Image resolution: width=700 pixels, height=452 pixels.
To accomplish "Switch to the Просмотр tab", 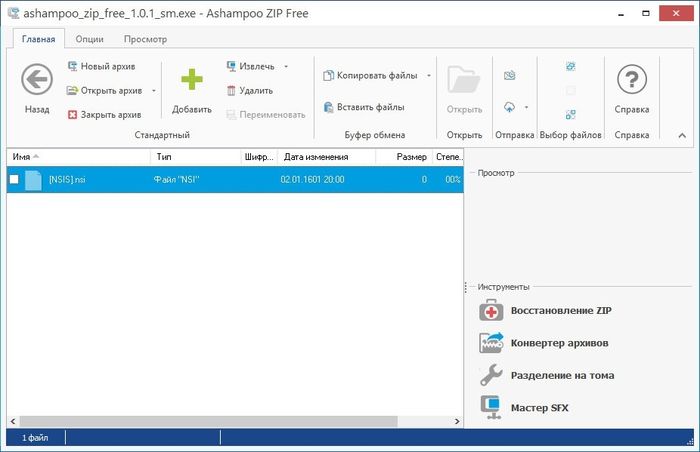I will [x=145, y=39].
